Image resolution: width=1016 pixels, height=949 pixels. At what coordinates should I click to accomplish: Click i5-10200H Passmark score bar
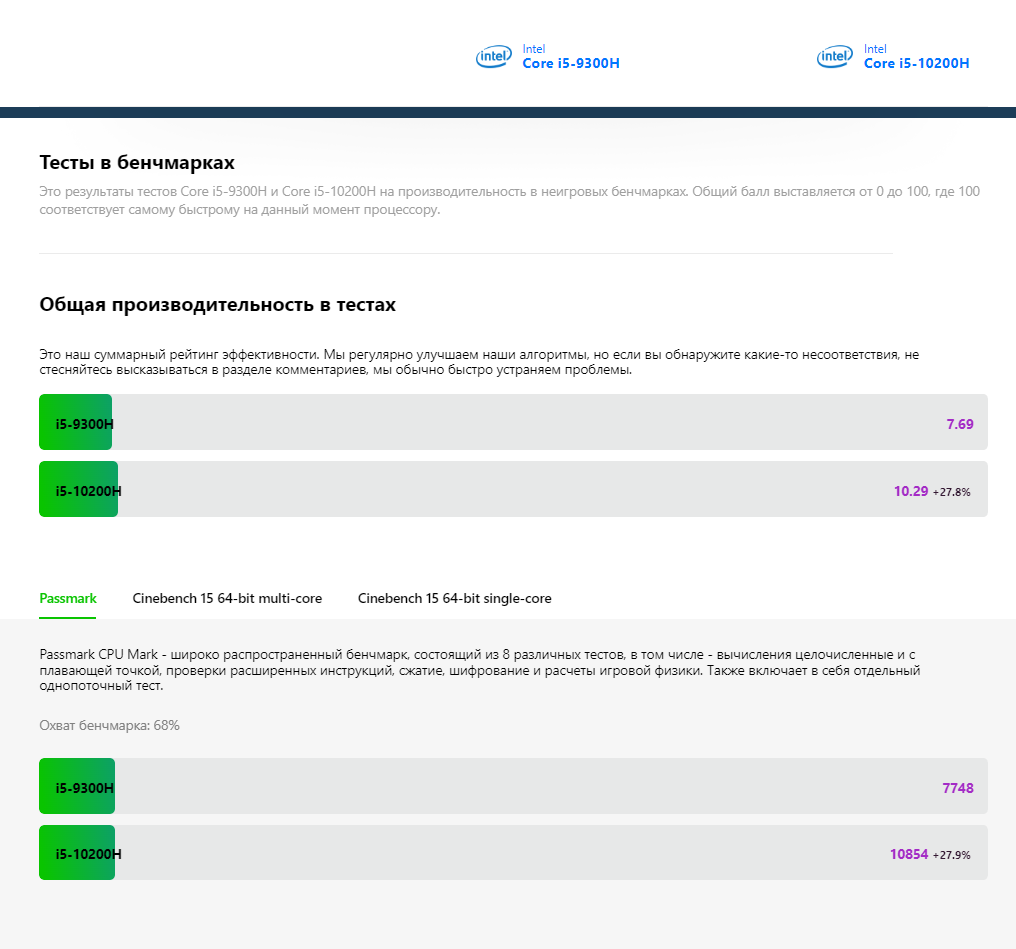[513, 852]
